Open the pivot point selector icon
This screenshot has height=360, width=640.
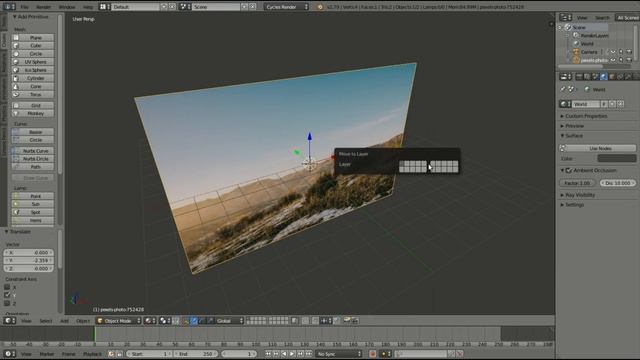[165, 321]
